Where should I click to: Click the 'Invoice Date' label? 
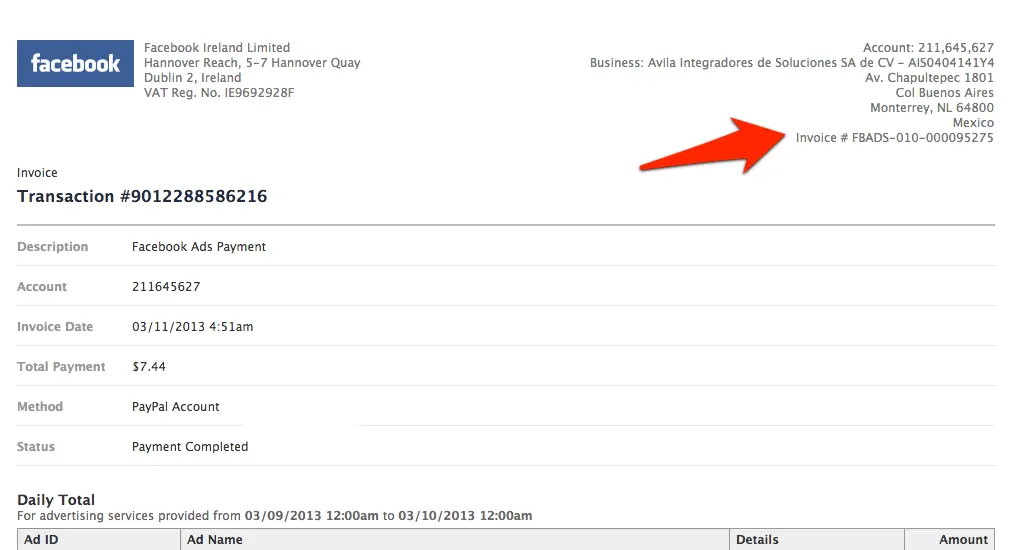[55, 327]
